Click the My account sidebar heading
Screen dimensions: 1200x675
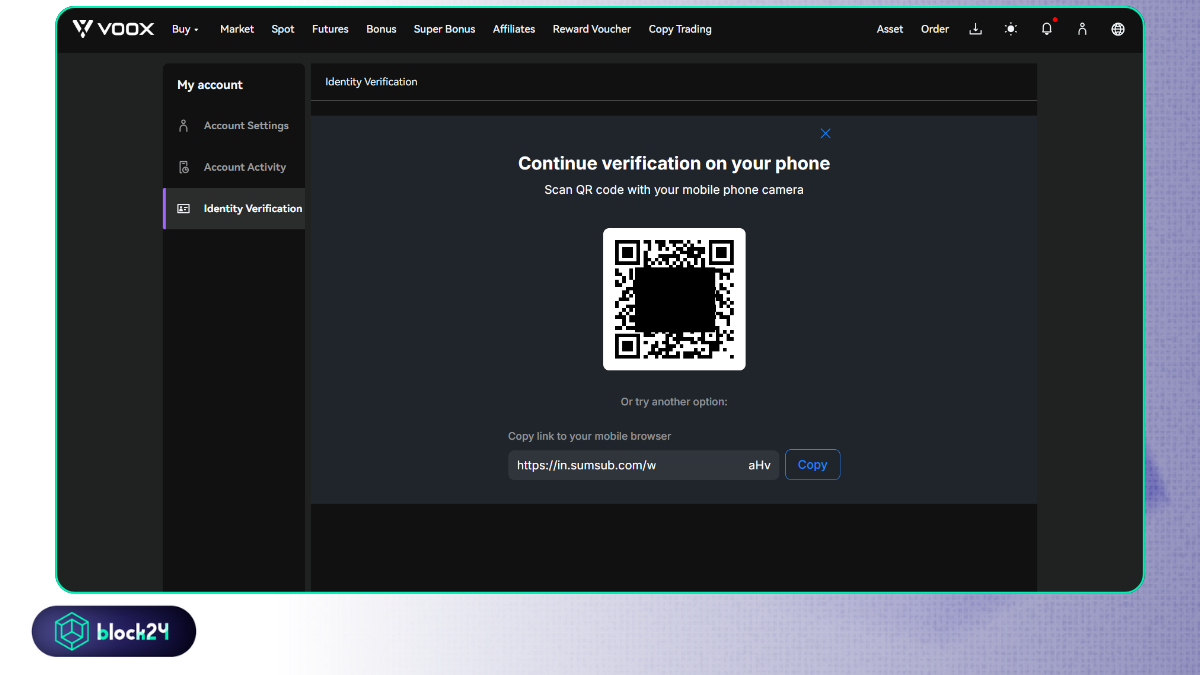coord(210,85)
